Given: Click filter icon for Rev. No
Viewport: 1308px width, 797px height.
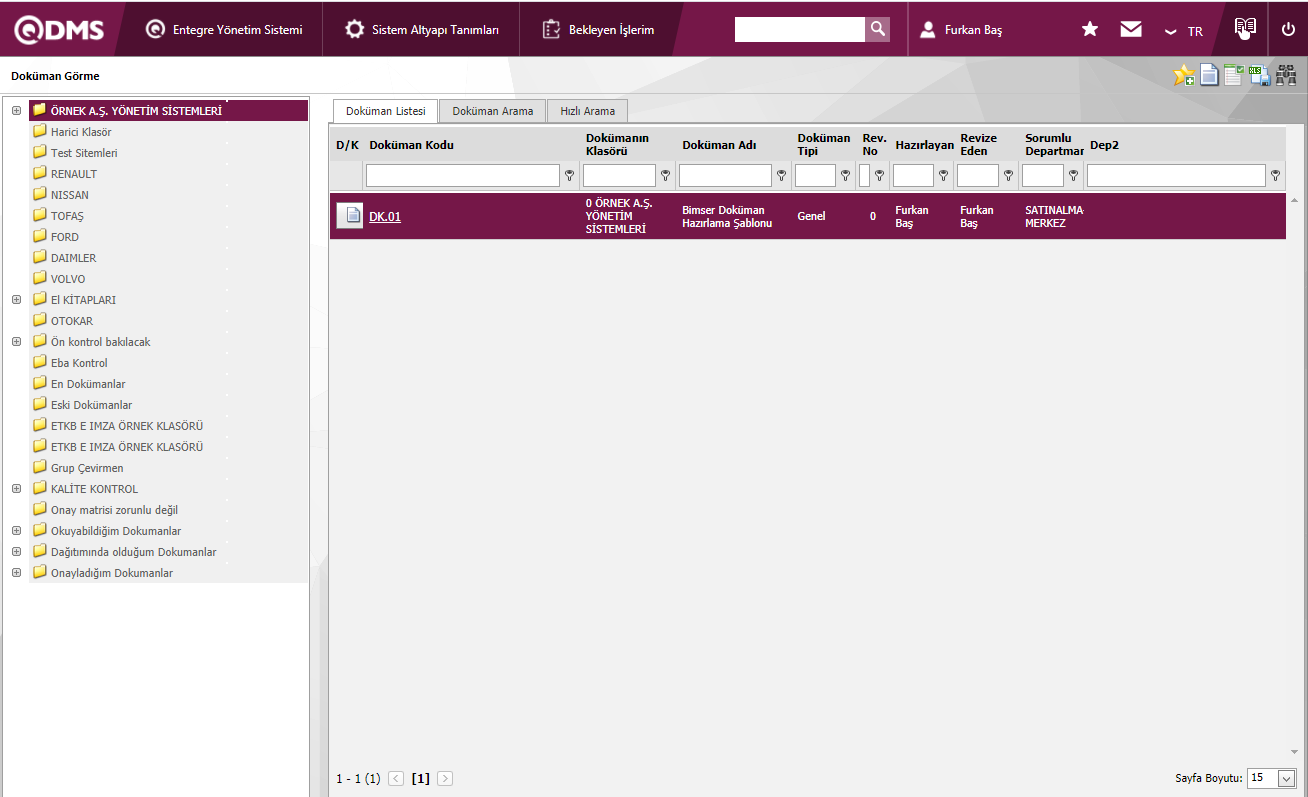Looking at the screenshot, I should click(x=880, y=176).
